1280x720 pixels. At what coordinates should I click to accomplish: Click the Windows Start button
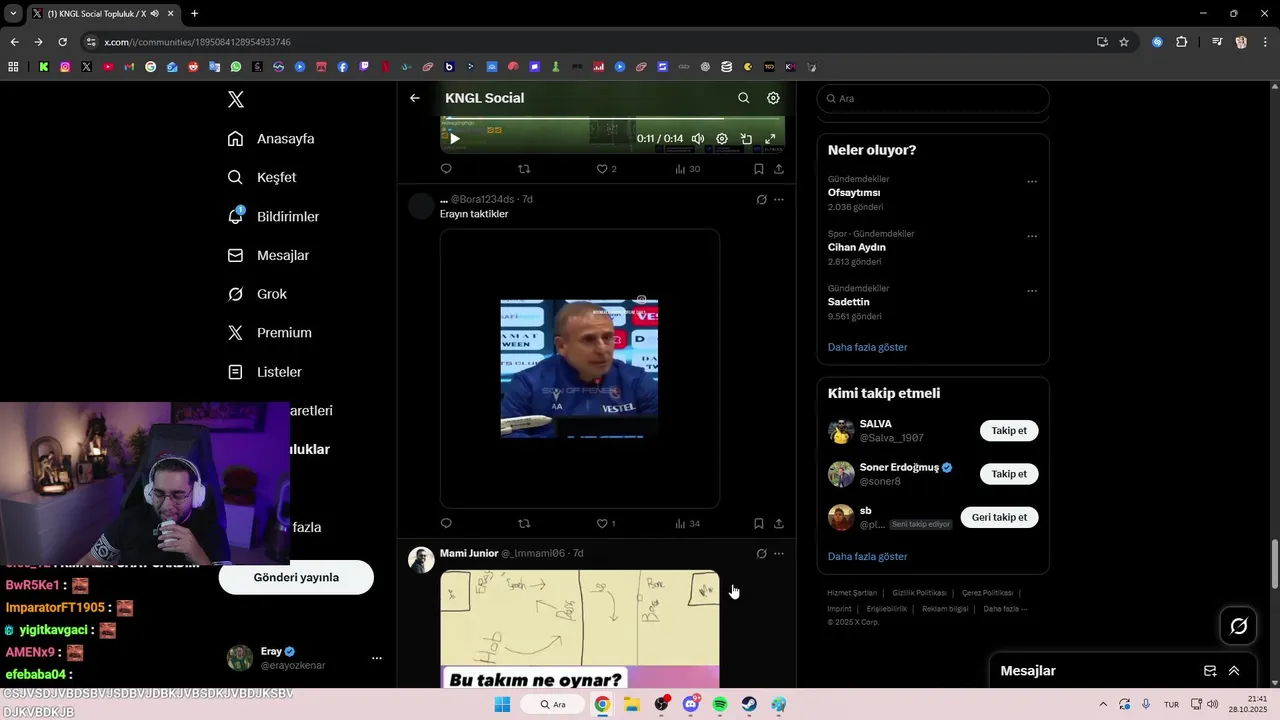click(502, 704)
